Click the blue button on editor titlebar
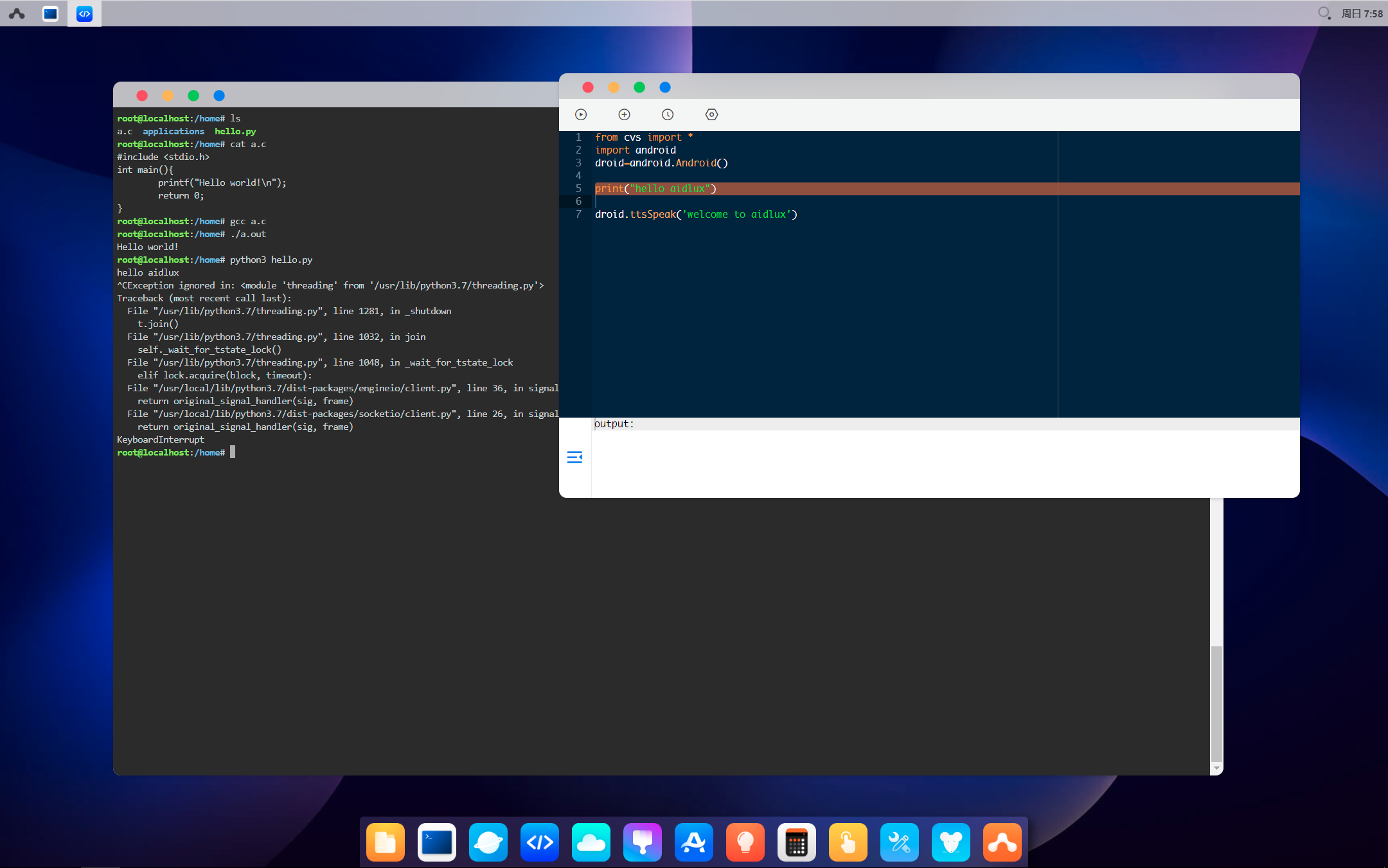1388x868 pixels. click(665, 87)
